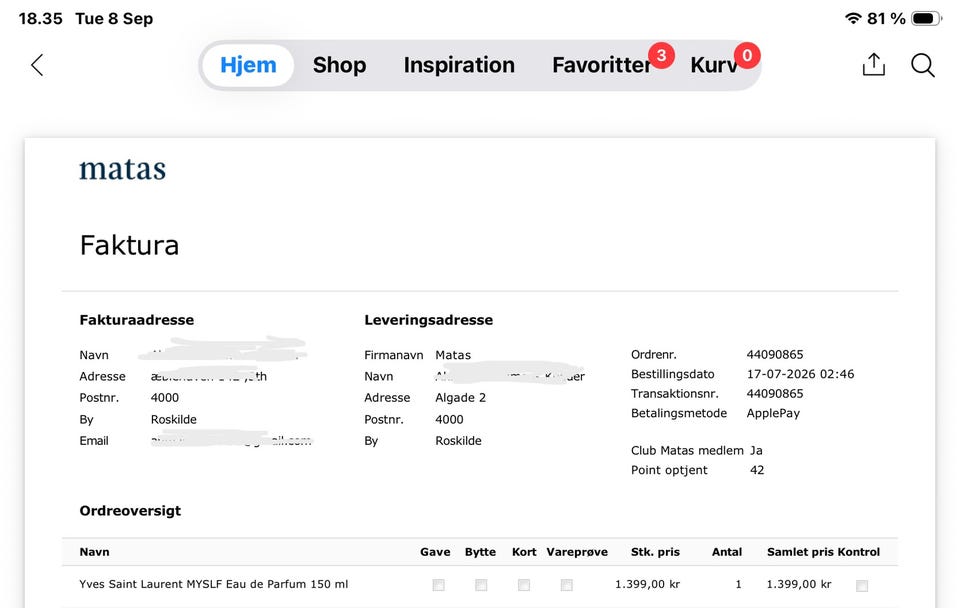This screenshot has width=960, height=608.
Task: Open the share sheet icon
Action: (x=874, y=64)
